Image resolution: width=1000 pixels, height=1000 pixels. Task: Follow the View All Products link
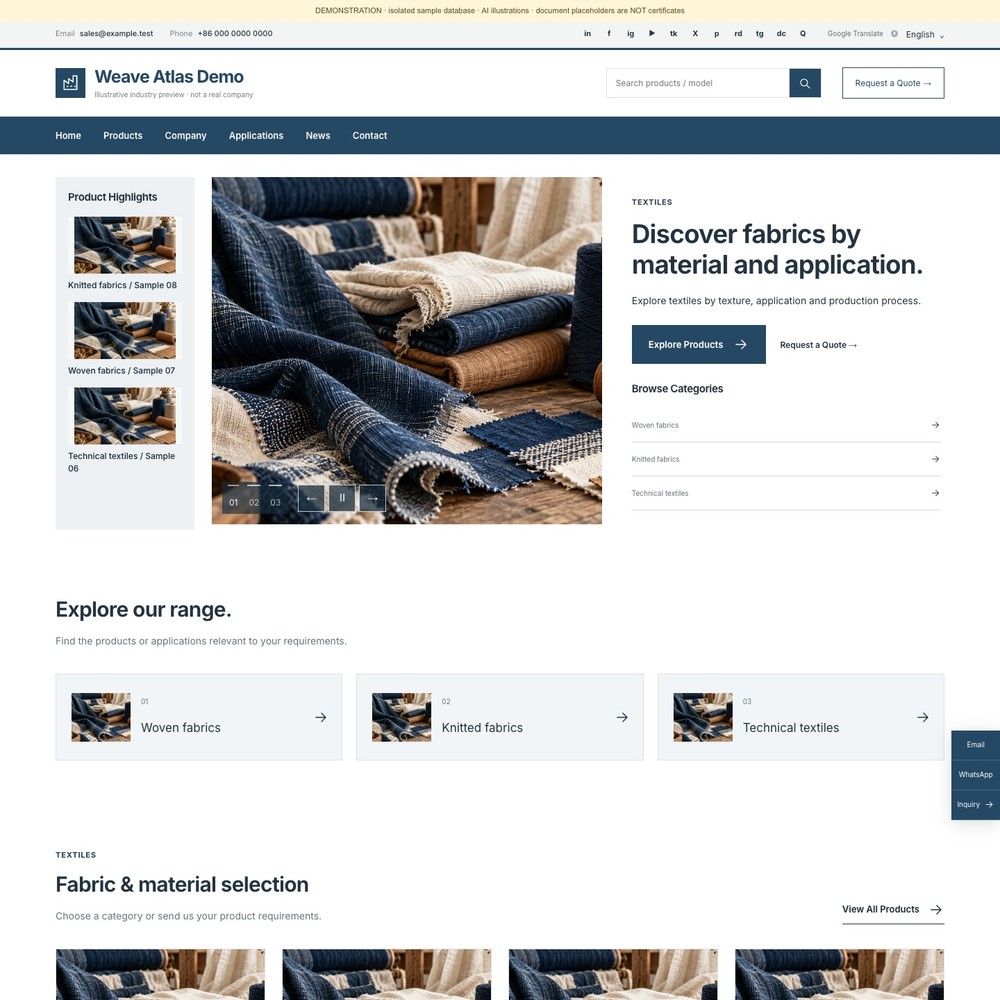click(x=892, y=910)
